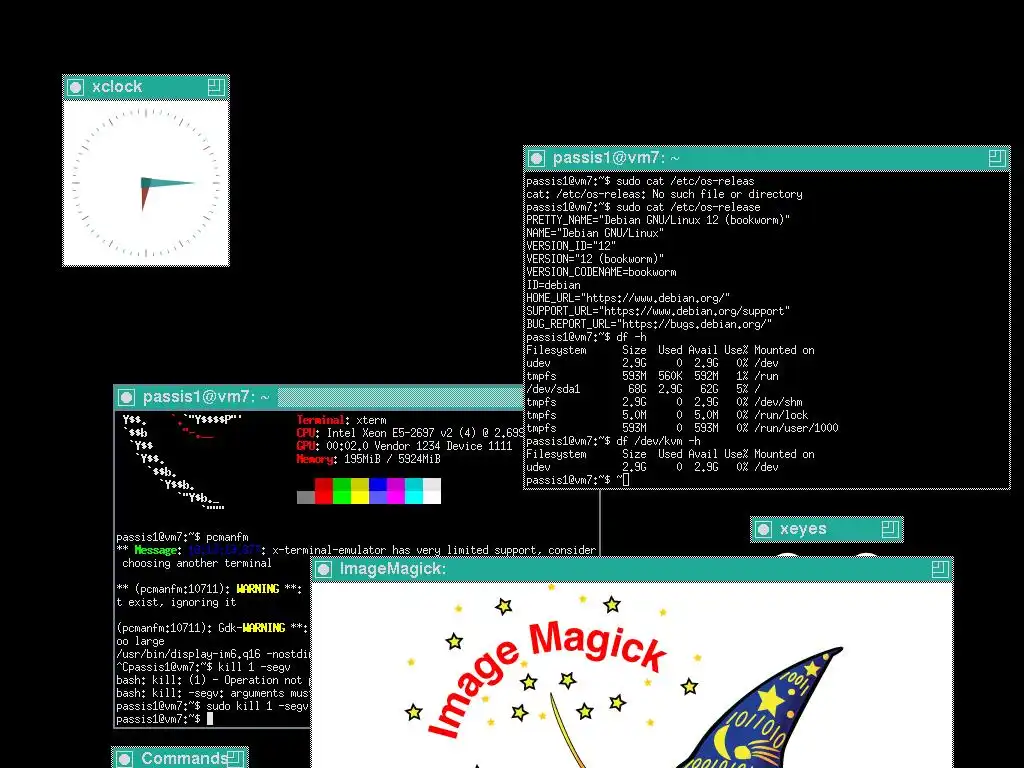Focus the xclock title bar

tap(146, 87)
